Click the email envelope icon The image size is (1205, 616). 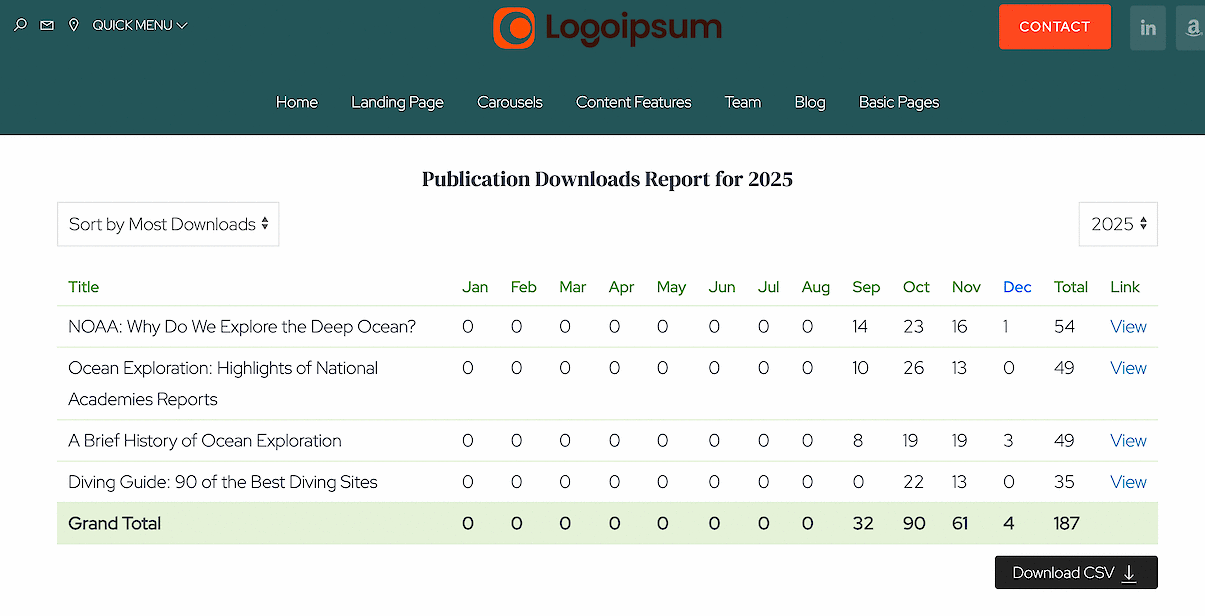click(47, 25)
